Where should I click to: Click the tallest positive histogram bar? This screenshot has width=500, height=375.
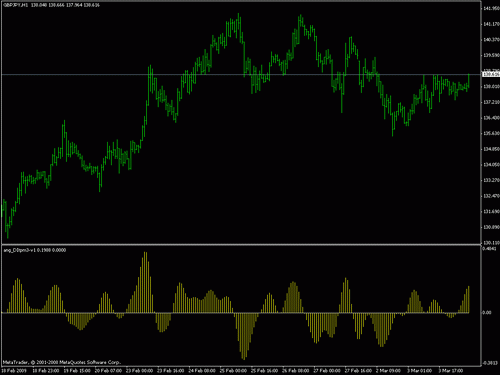(x=145, y=282)
